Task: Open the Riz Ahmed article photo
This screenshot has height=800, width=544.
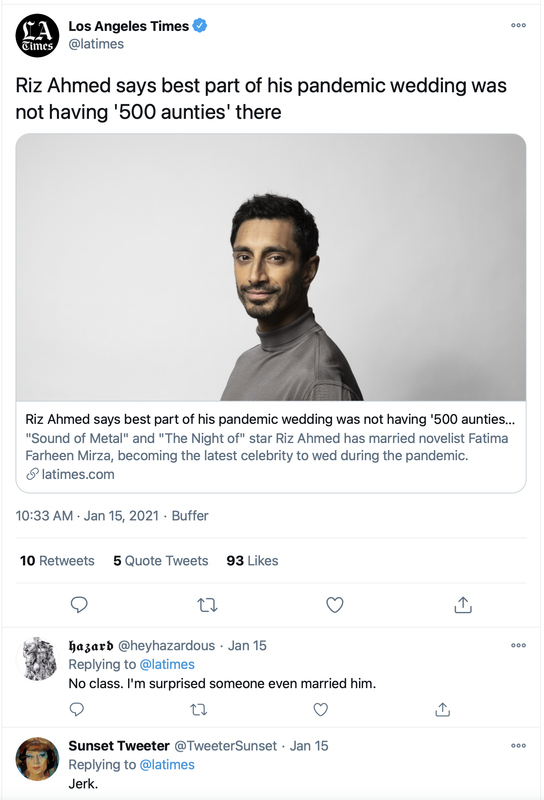Action: click(271, 267)
